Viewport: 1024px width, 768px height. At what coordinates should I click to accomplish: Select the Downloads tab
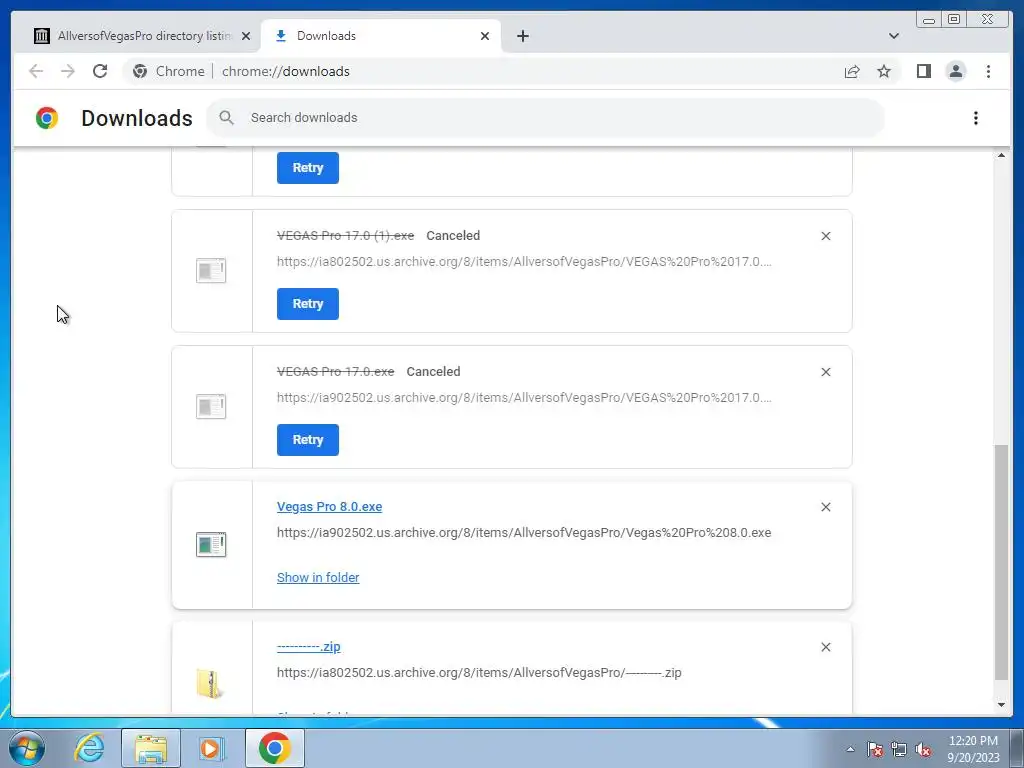pyautogui.click(x=380, y=36)
